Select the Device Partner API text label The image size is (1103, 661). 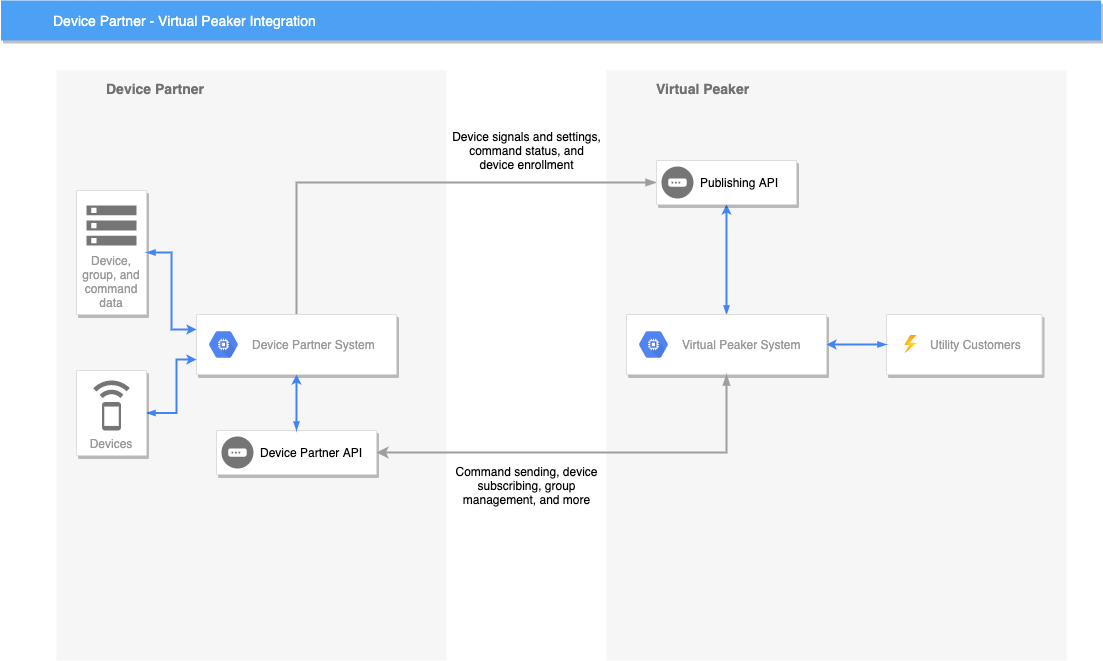tap(311, 453)
